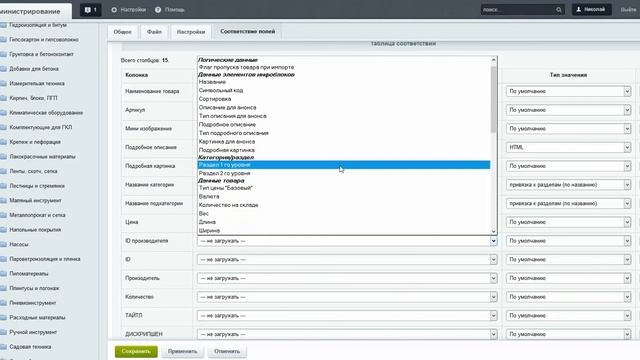This screenshot has width=640, height=360.
Task: Click folder icon of Напольные покрытия
Action: point(3,230)
